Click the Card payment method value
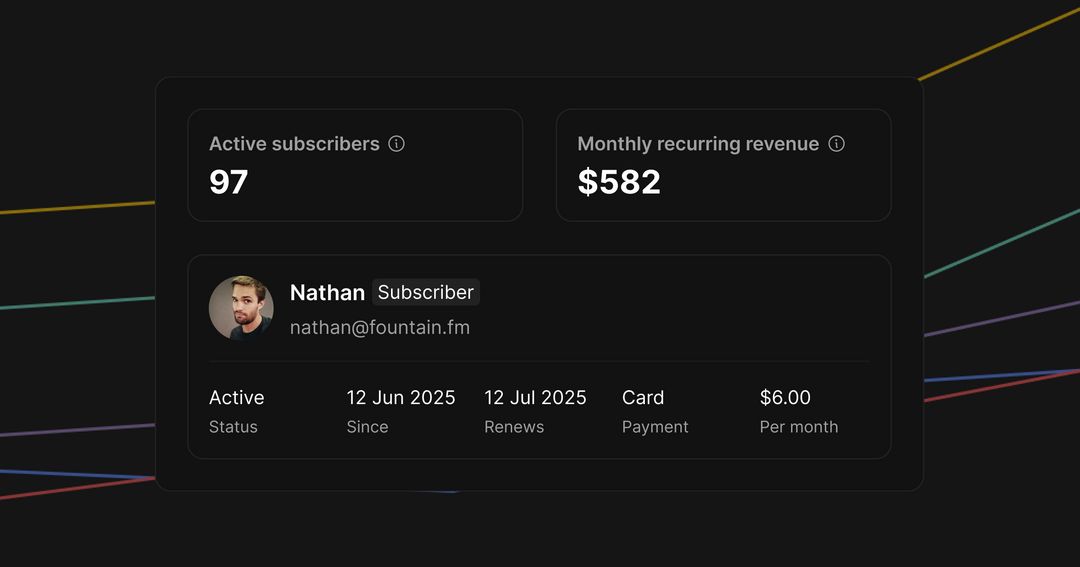This screenshot has width=1080, height=567. click(643, 397)
